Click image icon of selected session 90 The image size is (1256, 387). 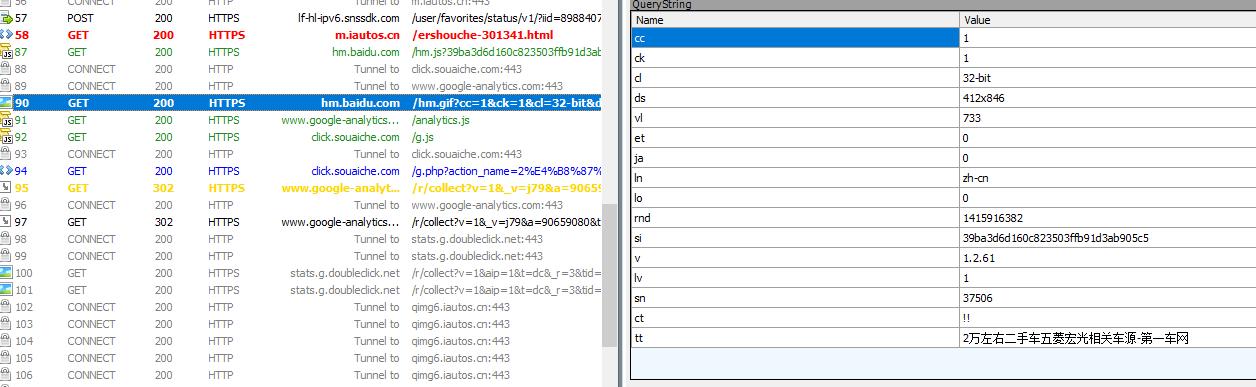click(7, 103)
